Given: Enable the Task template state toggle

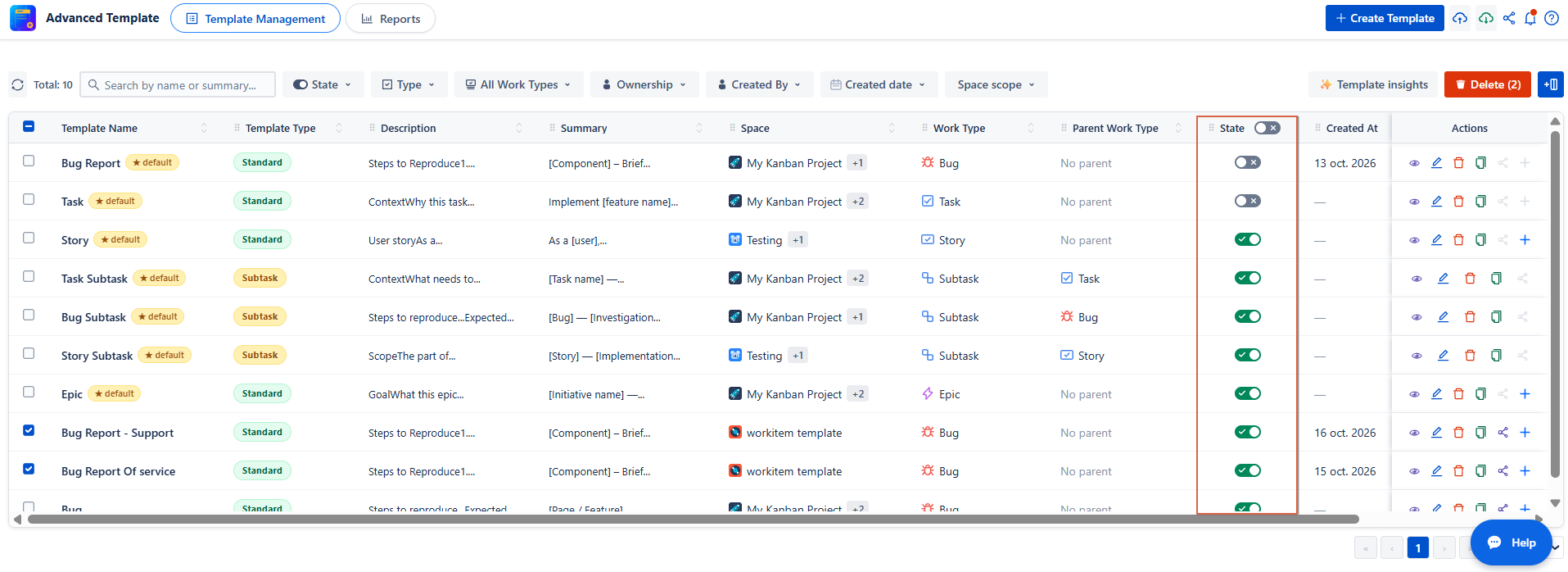Looking at the screenshot, I should click(1248, 201).
